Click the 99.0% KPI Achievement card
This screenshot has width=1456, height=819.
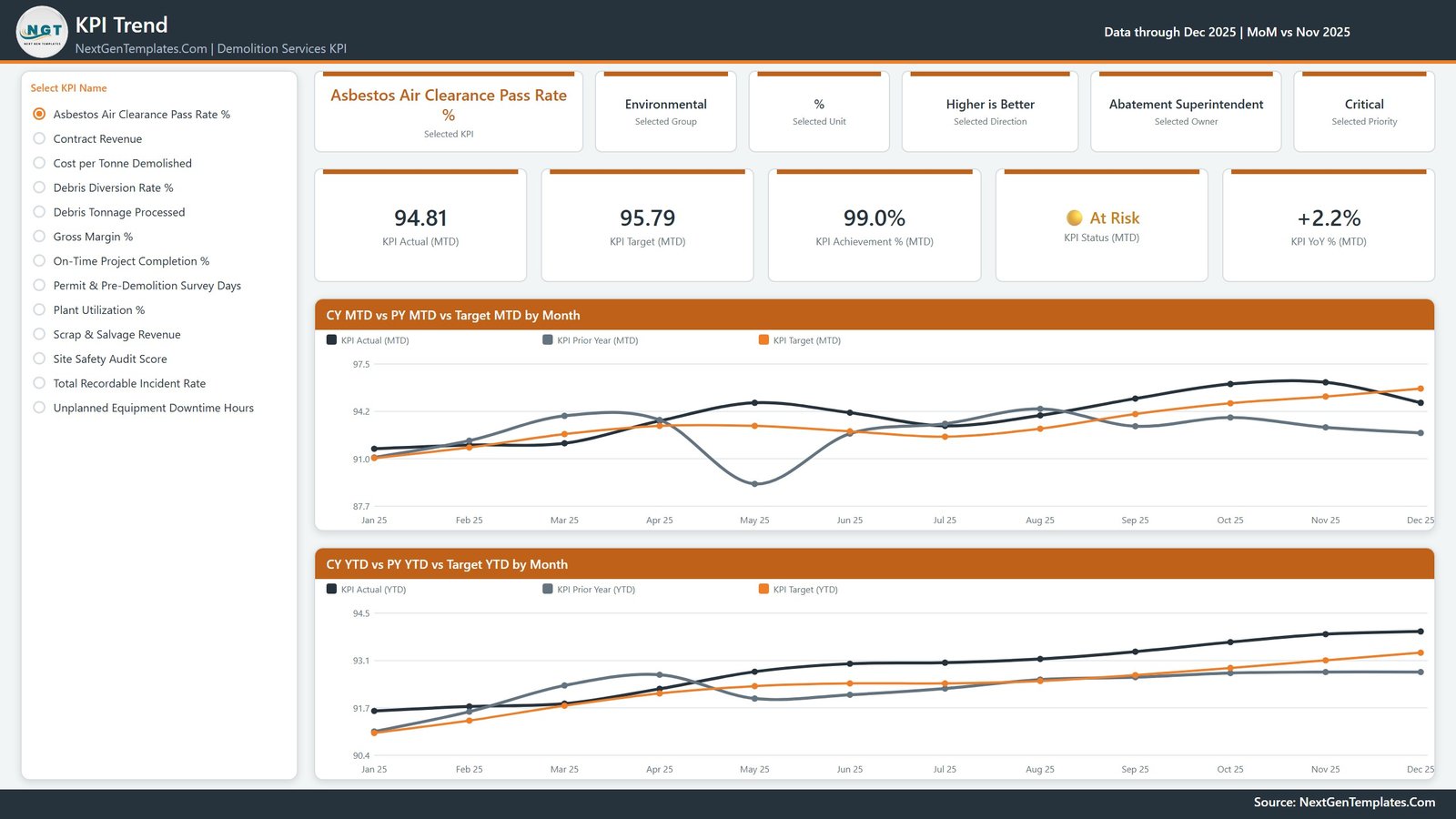(x=875, y=226)
